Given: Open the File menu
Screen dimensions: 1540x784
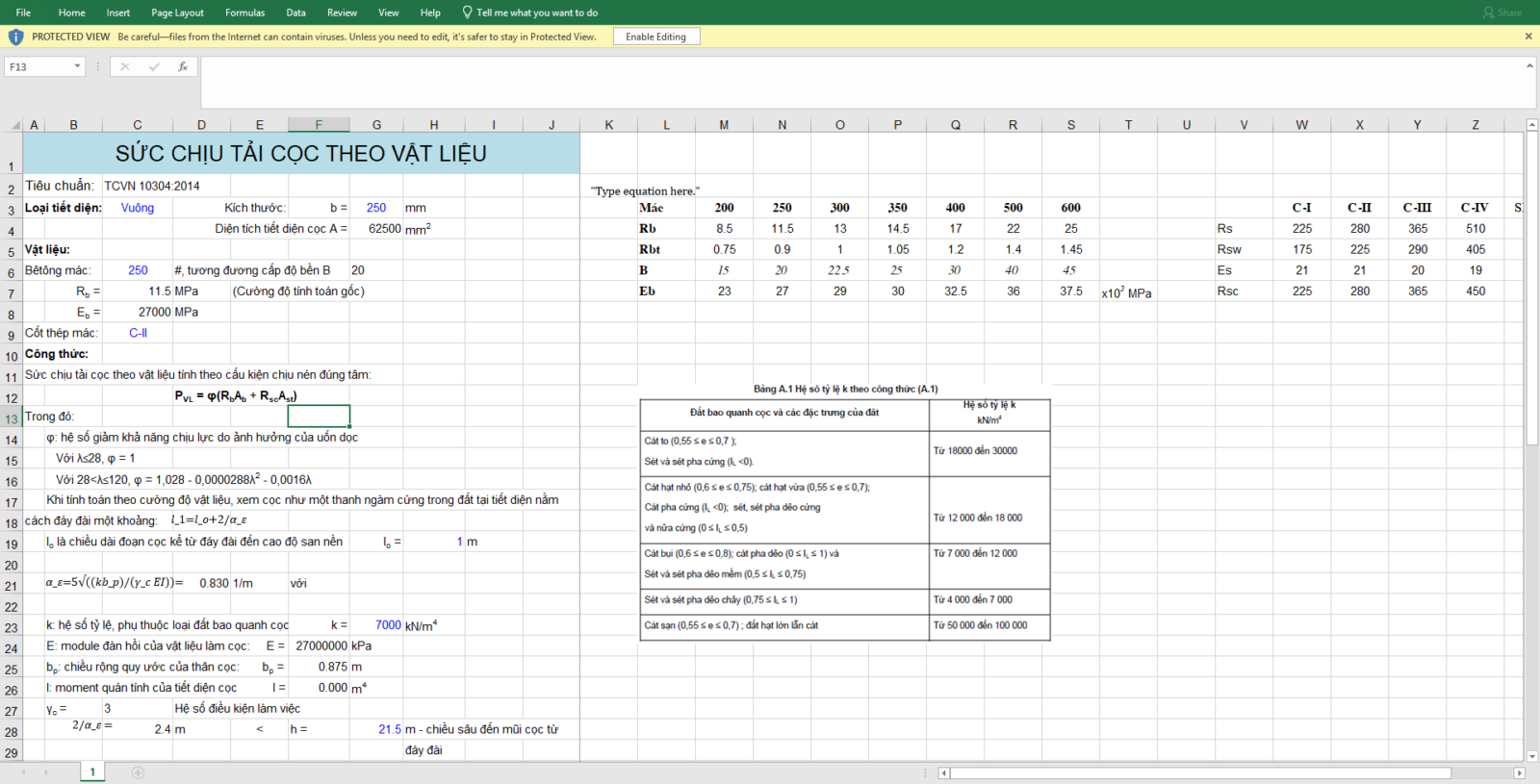Looking at the screenshot, I should tap(23, 13).
